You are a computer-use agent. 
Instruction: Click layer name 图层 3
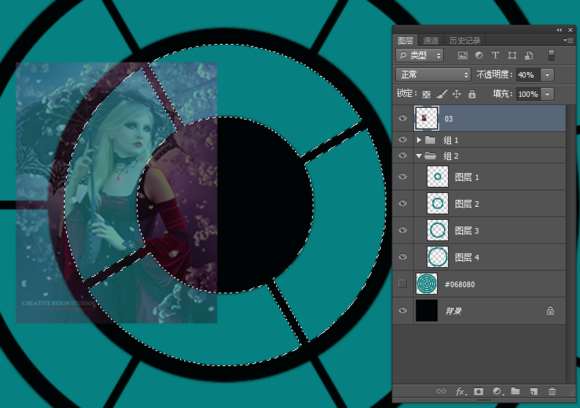[x=466, y=231]
